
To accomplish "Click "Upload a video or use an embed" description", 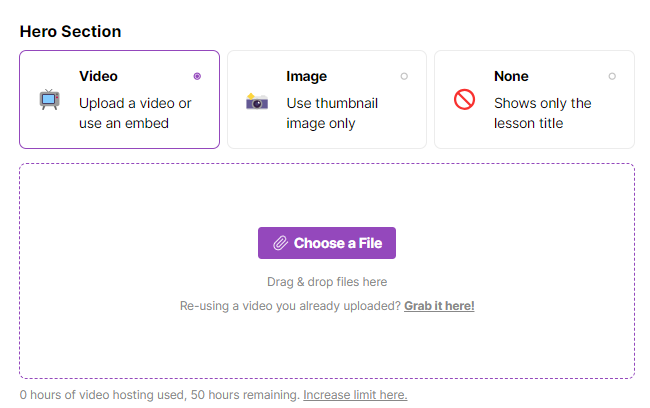I will pyautogui.click(x=135, y=113).
